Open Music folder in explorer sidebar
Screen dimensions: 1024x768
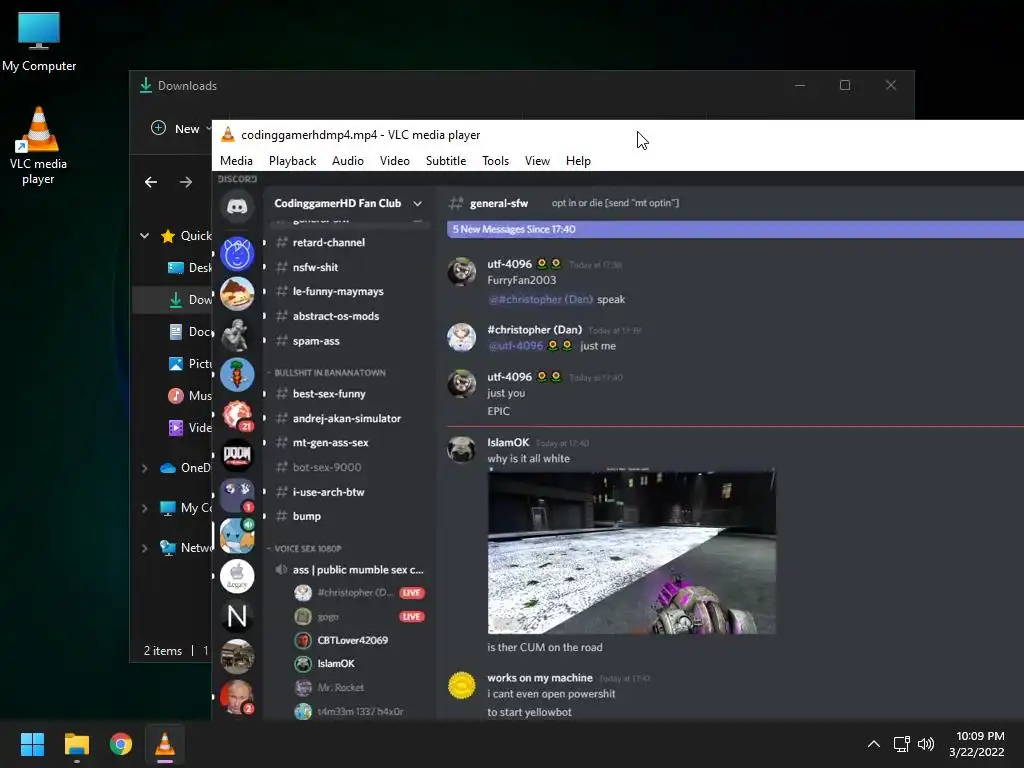pos(190,396)
